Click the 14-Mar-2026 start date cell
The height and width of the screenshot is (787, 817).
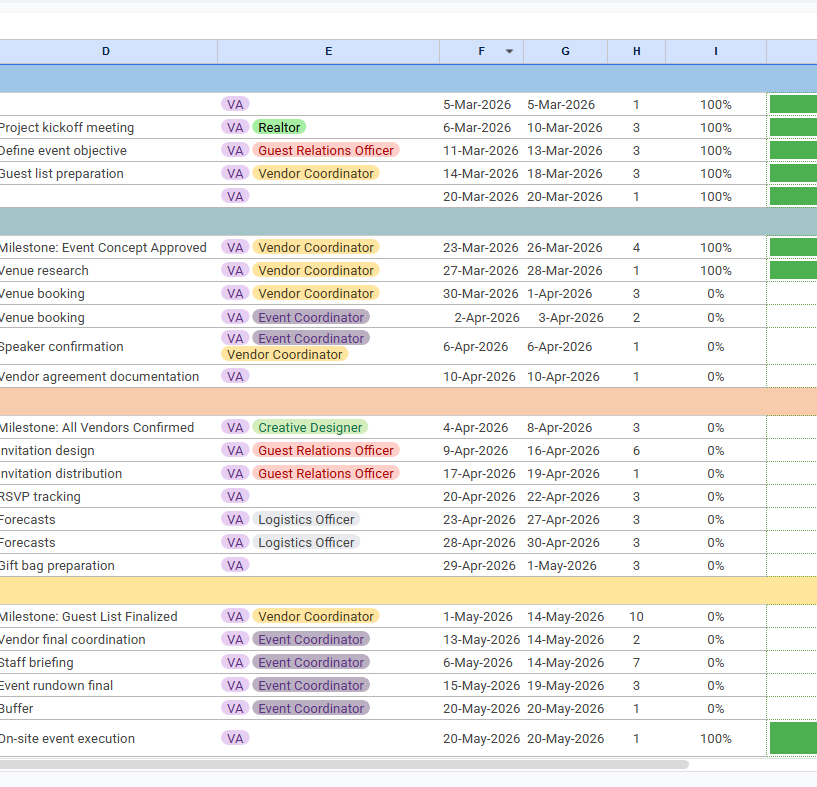[481, 174]
